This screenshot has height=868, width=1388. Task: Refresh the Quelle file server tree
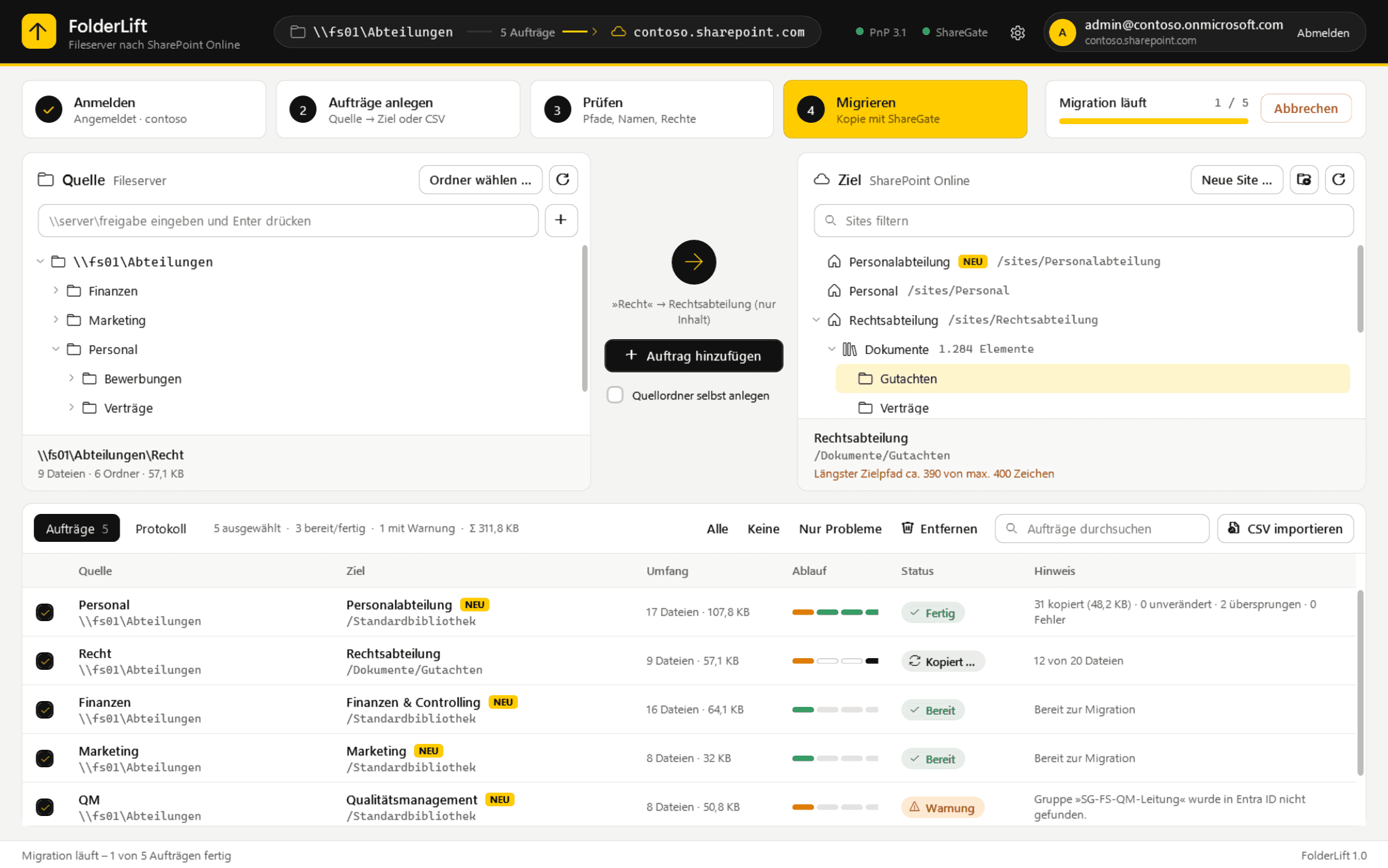tap(563, 180)
